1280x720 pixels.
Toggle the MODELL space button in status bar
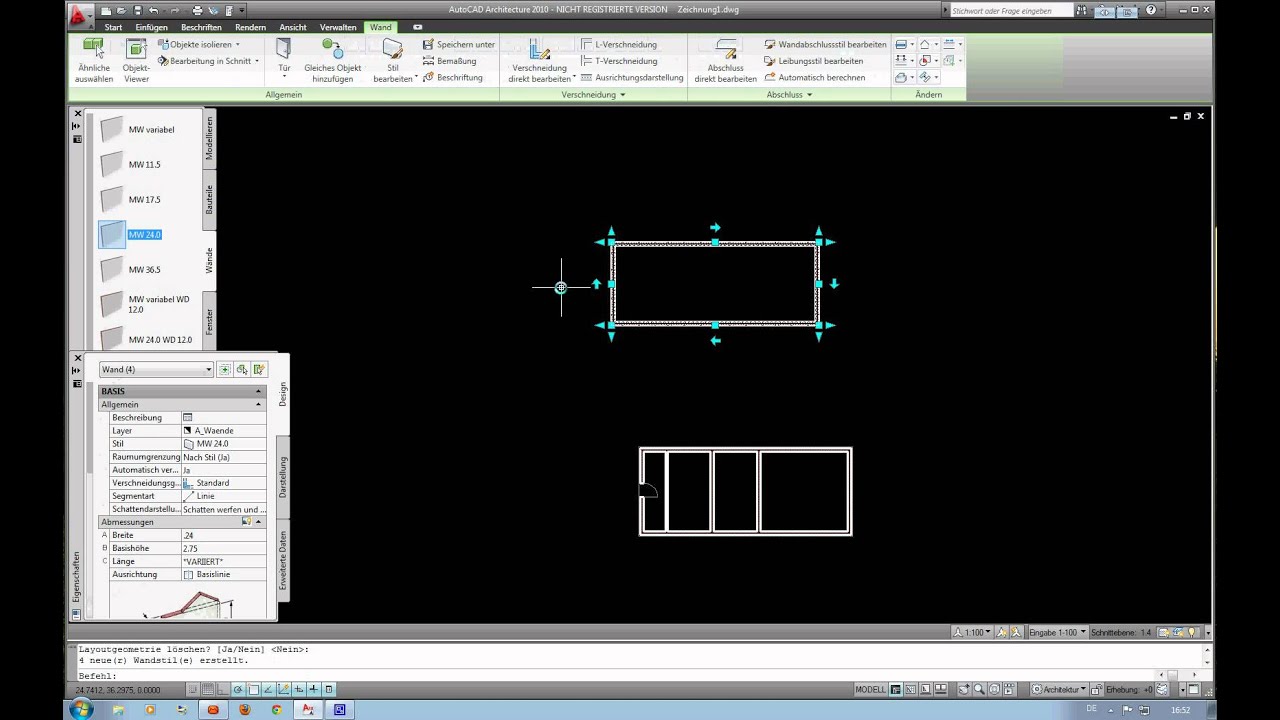click(x=870, y=689)
